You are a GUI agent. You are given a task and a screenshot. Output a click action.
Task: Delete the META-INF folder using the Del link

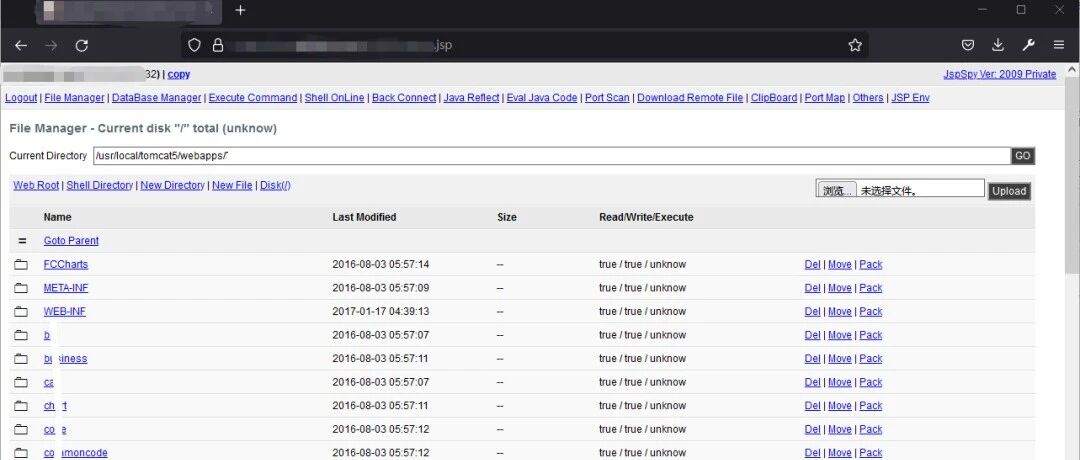click(812, 288)
